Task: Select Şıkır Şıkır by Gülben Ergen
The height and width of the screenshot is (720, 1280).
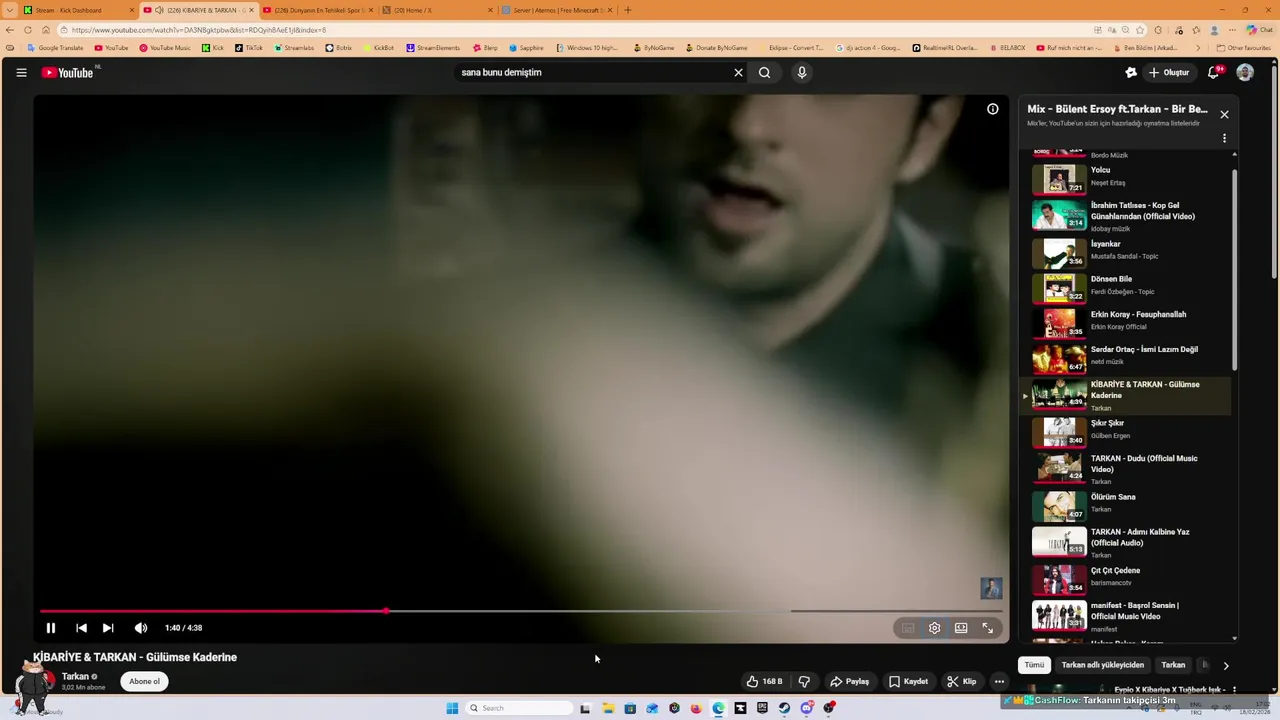Action: [x=1125, y=431]
